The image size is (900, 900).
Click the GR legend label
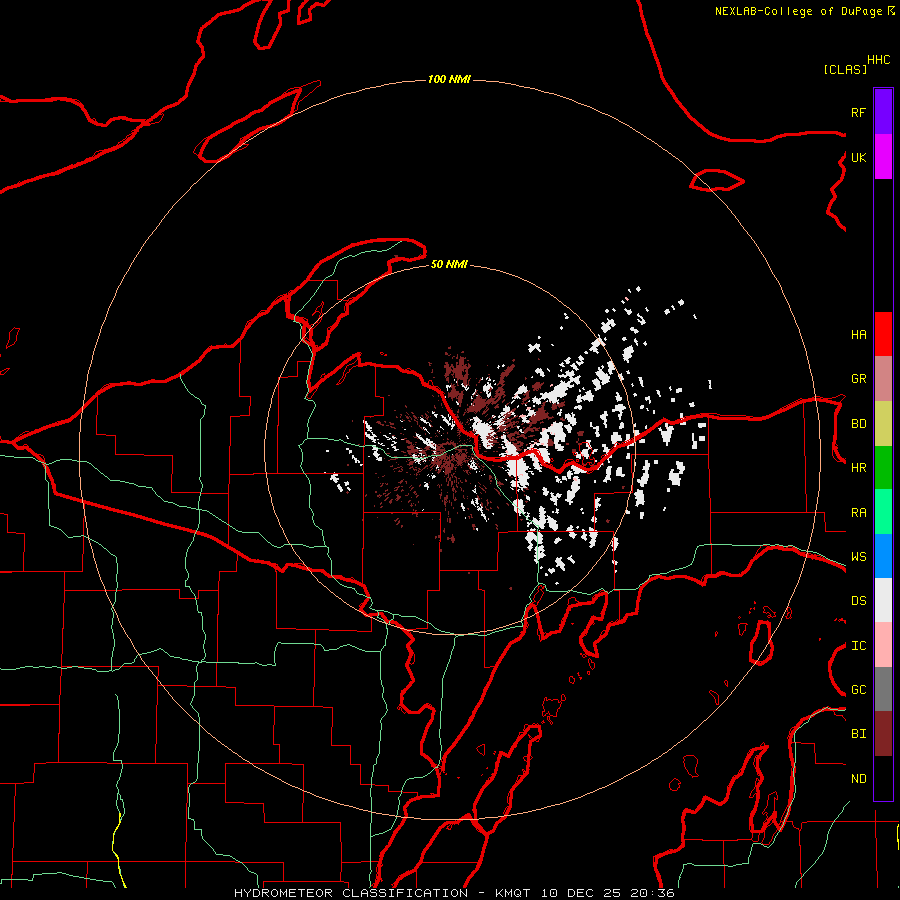tap(858, 379)
